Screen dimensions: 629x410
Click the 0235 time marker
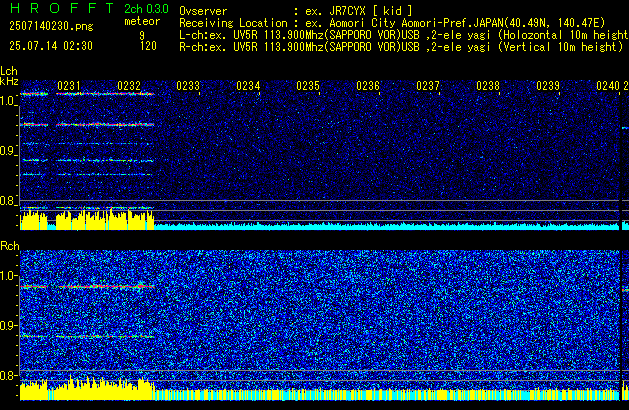click(x=308, y=86)
